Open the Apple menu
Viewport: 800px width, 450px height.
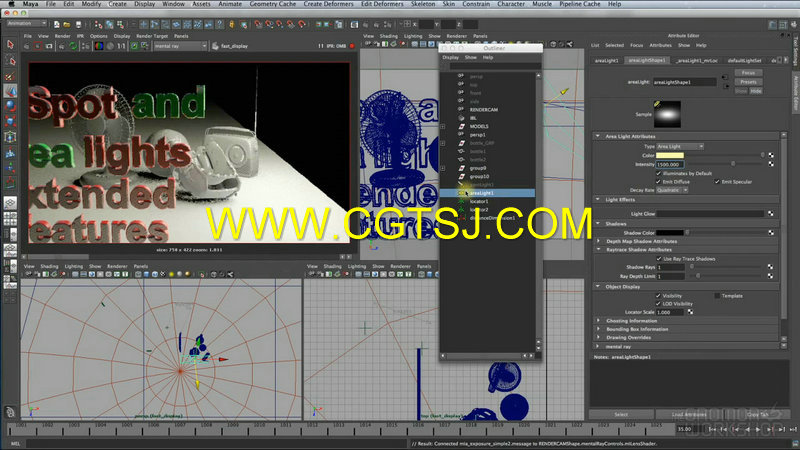click(x=11, y=4)
